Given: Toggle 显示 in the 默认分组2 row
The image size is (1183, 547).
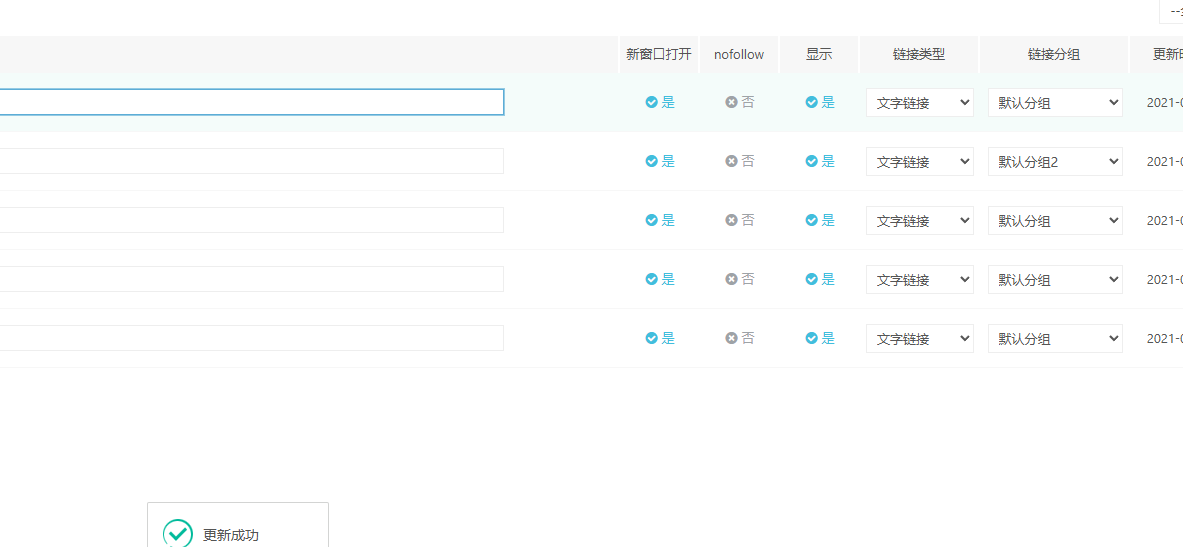Looking at the screenshot, I should point(820,161).
